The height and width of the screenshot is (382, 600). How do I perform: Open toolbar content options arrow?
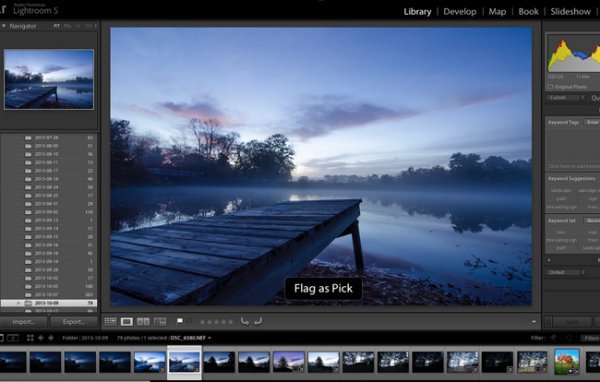534,322
